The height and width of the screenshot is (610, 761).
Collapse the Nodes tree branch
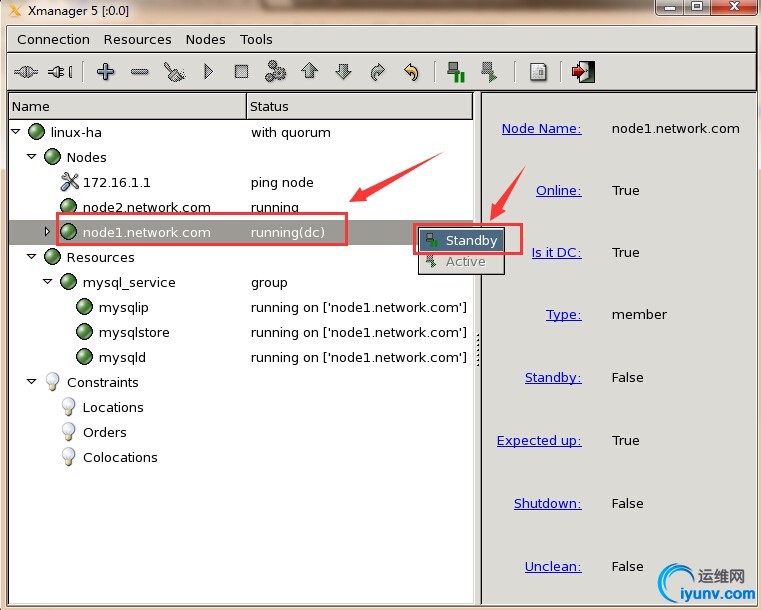[32, 156]
